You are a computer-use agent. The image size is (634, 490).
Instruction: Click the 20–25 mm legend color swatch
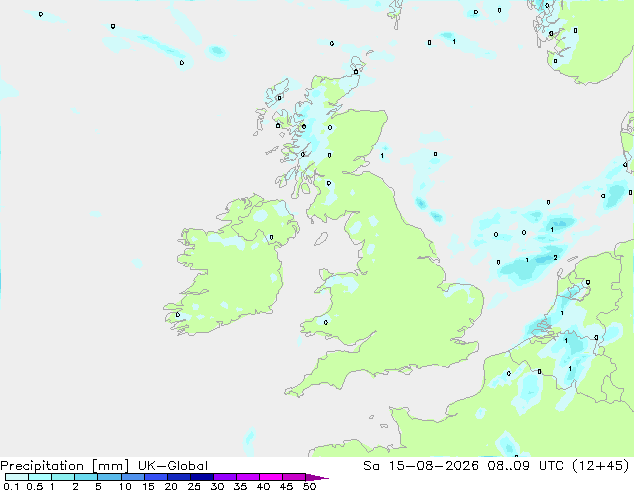click(178, 477)
